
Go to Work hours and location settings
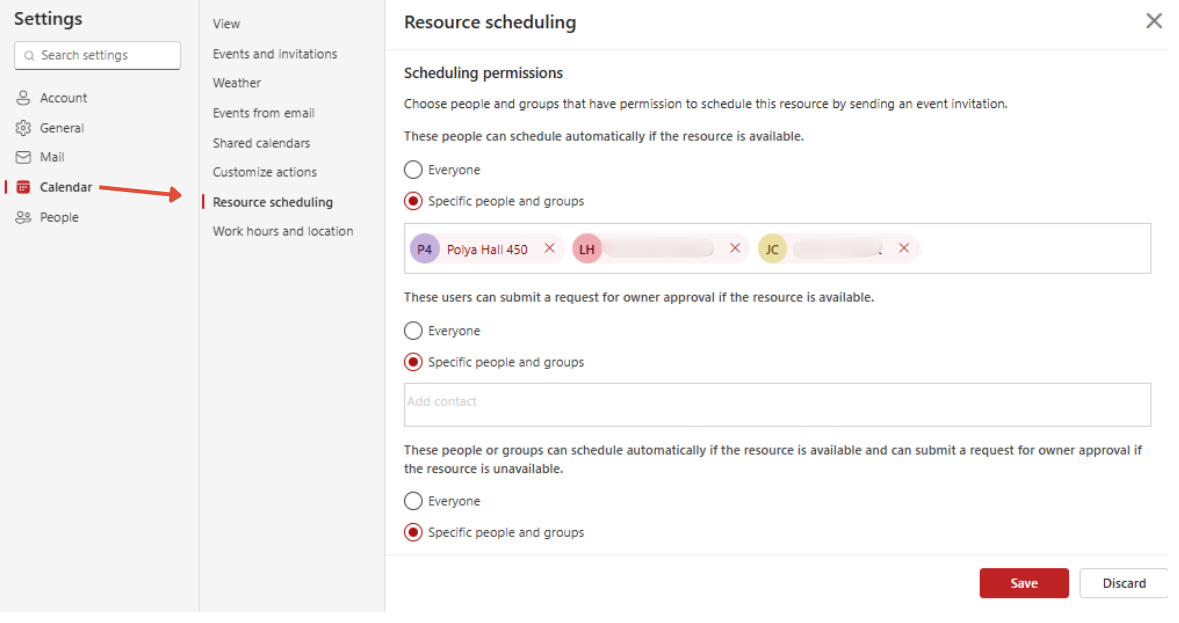[x=283, y=232]
